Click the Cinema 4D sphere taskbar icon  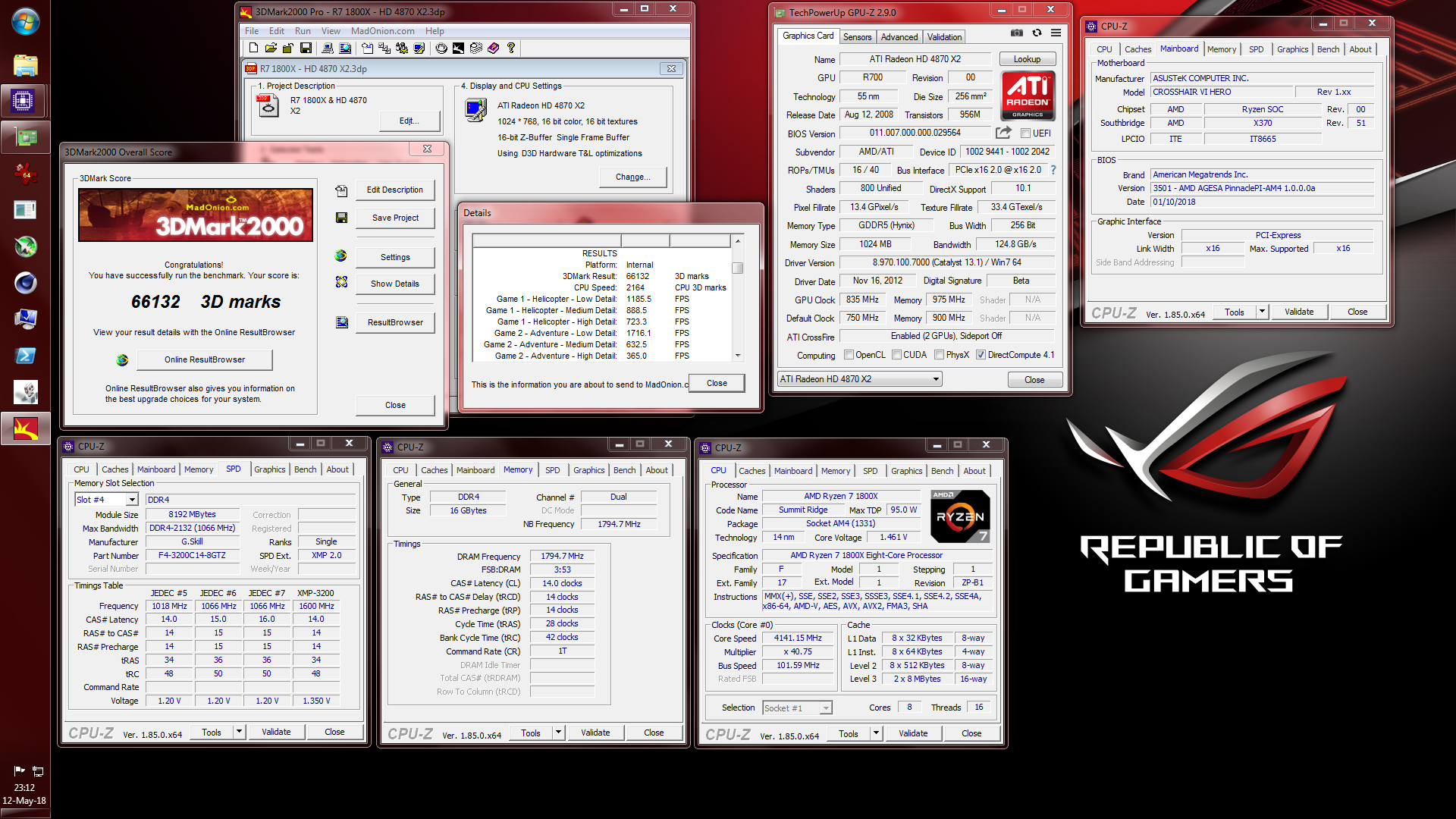tap(25, 283)
